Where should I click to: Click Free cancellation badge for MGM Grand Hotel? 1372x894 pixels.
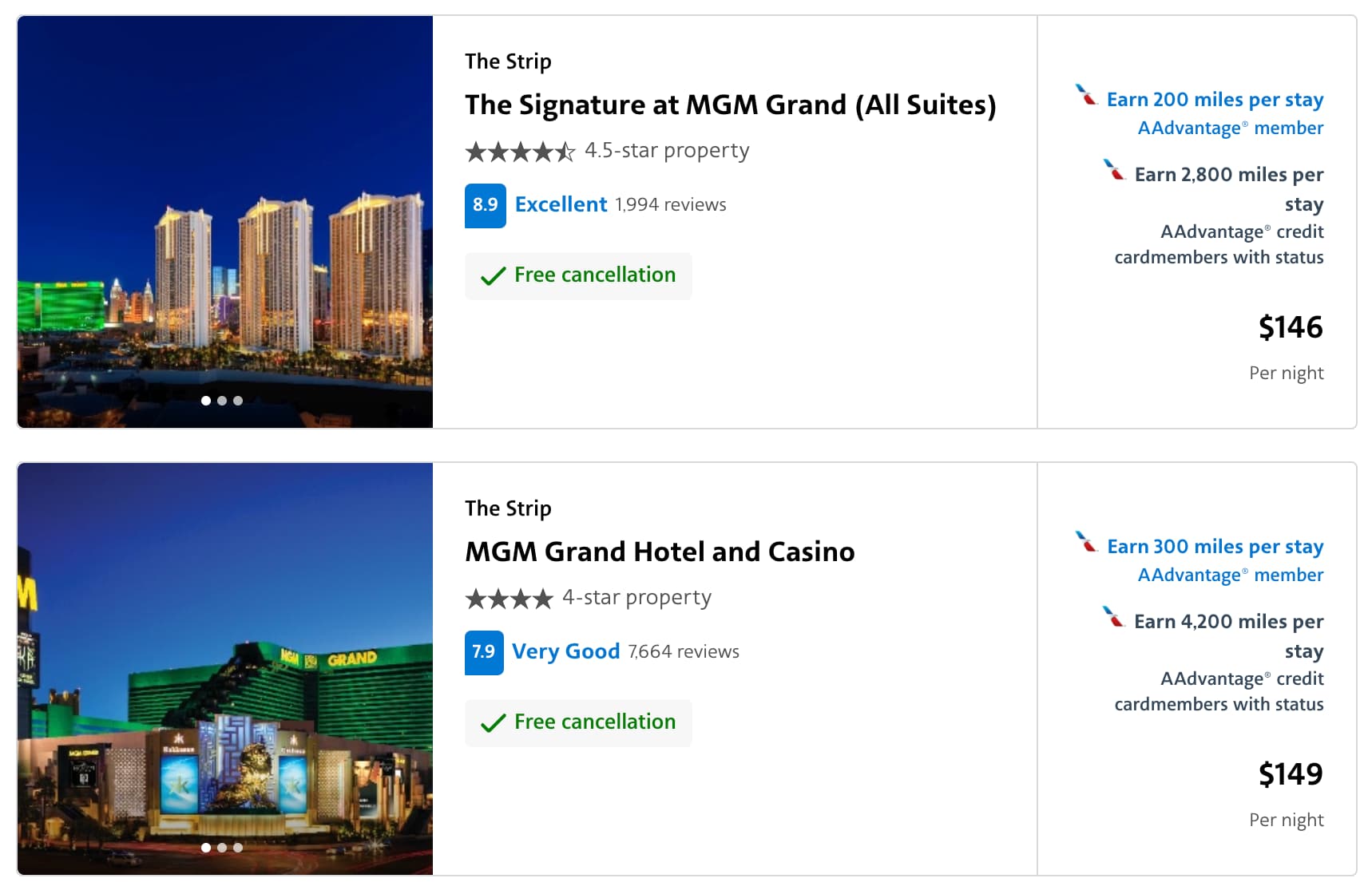pyautogui.click(x=578, y=722)
